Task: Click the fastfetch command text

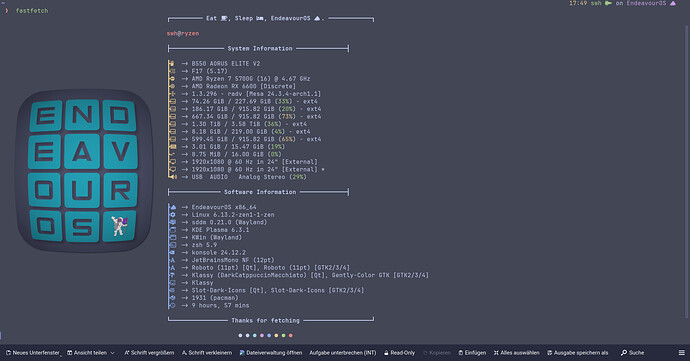Action: tap(32, 11)
